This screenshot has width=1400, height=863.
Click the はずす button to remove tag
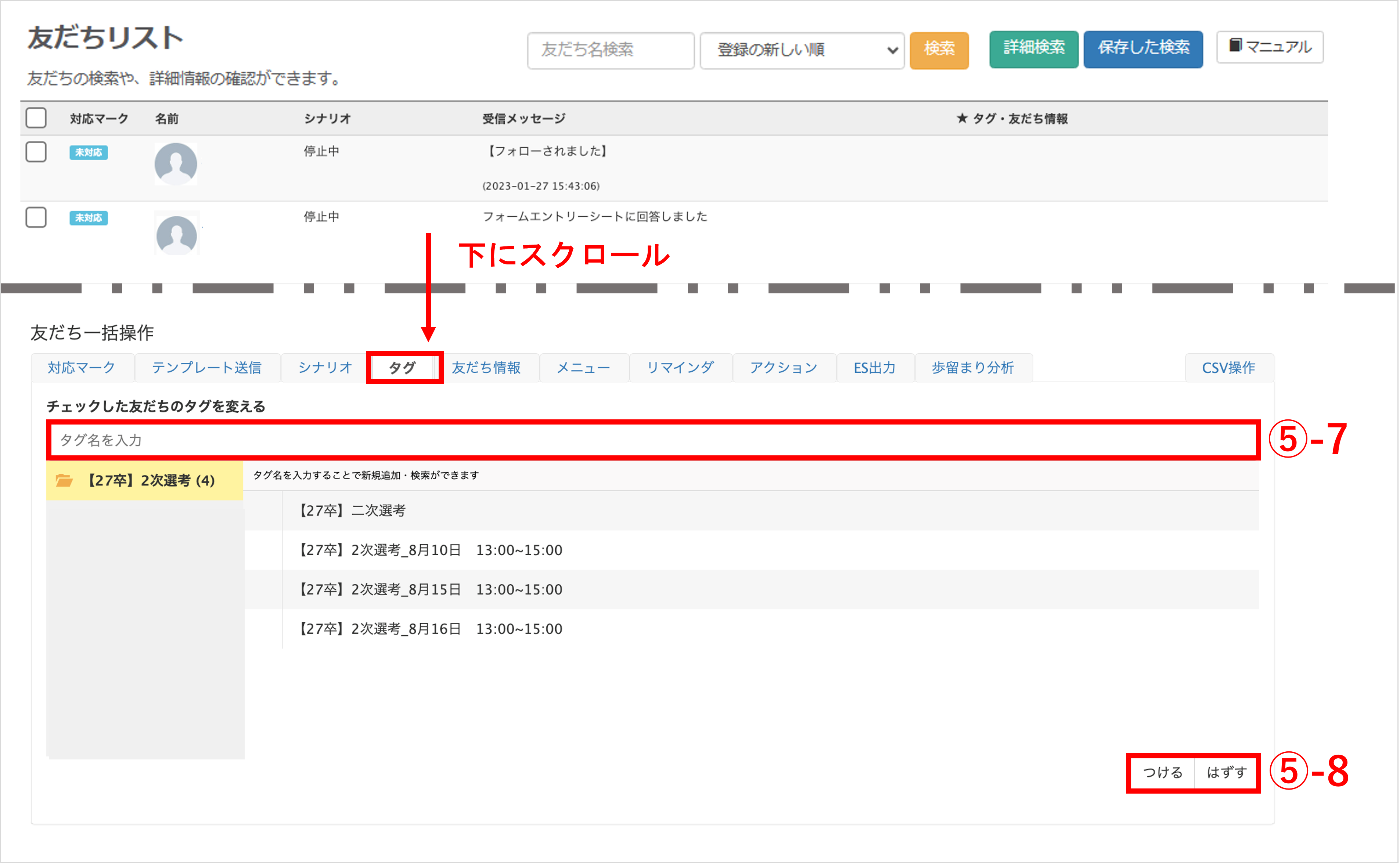(x=1227, y=773)
